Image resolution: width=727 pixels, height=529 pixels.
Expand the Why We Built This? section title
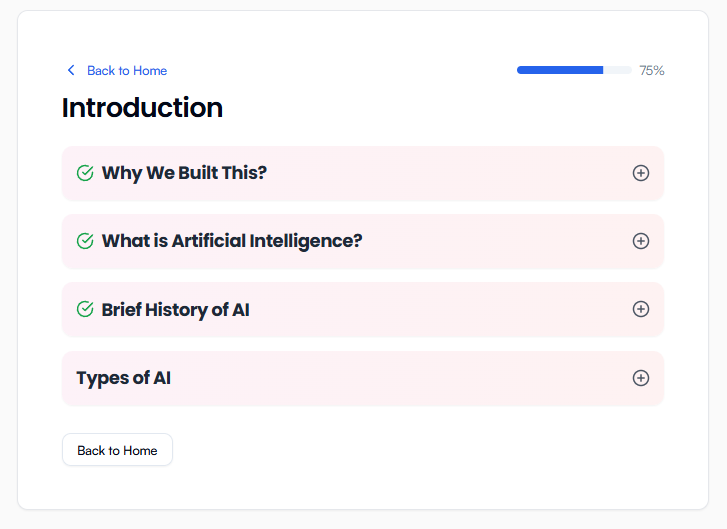point(184,173)
